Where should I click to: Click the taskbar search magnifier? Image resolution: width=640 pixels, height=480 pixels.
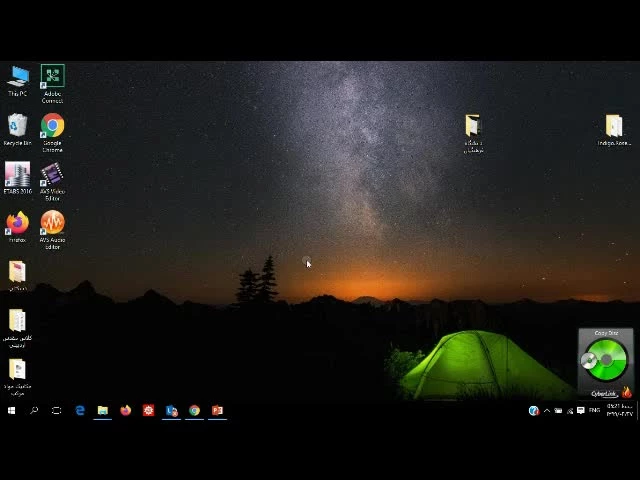[x=34, y=410]
